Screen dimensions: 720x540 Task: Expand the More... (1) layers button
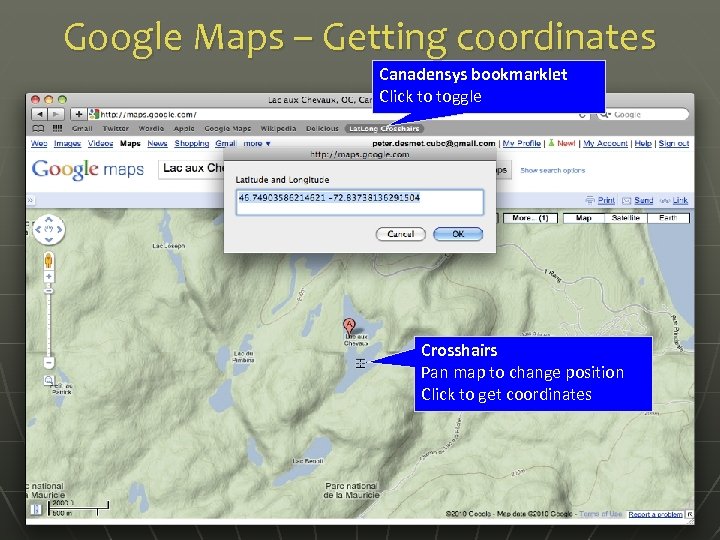[530, 218]
